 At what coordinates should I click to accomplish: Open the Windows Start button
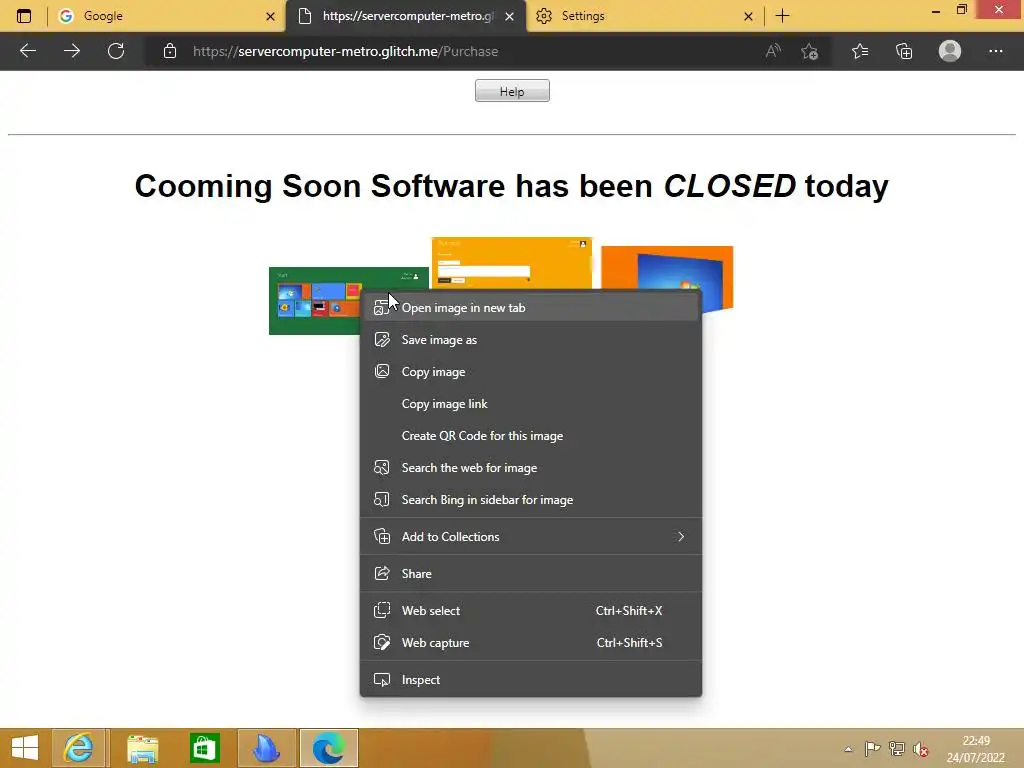25,748
